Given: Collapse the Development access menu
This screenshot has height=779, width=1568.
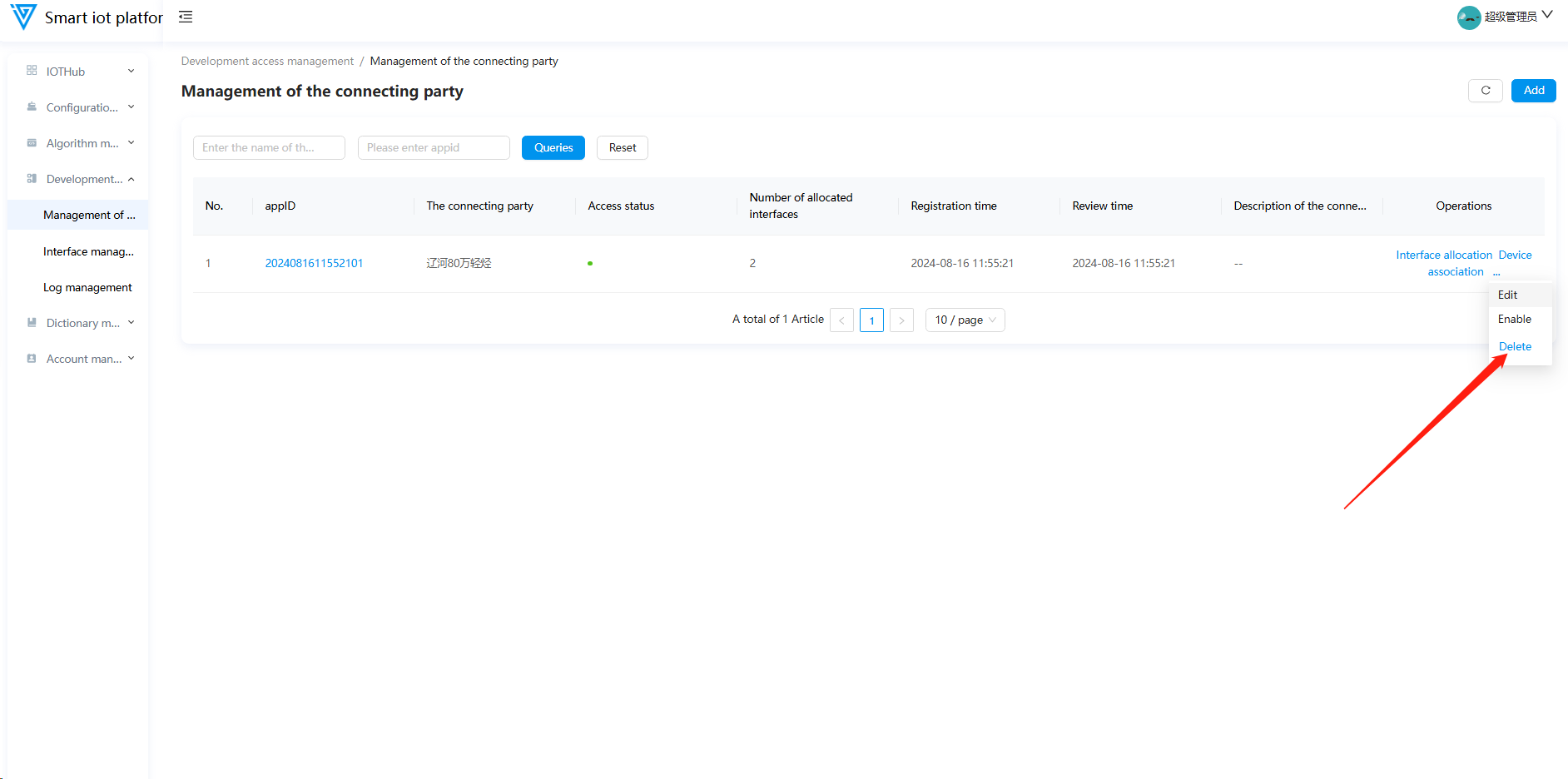Looking at the screenshot, I should [x=79, y=179].
